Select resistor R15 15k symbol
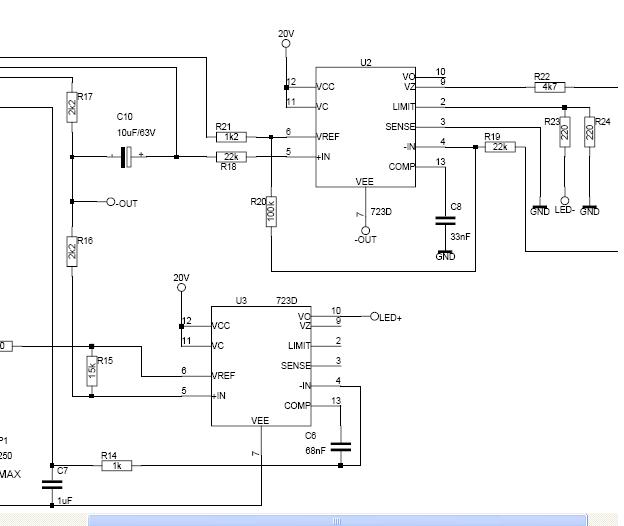Screen dimensions: 624x526 pos(92,368)
